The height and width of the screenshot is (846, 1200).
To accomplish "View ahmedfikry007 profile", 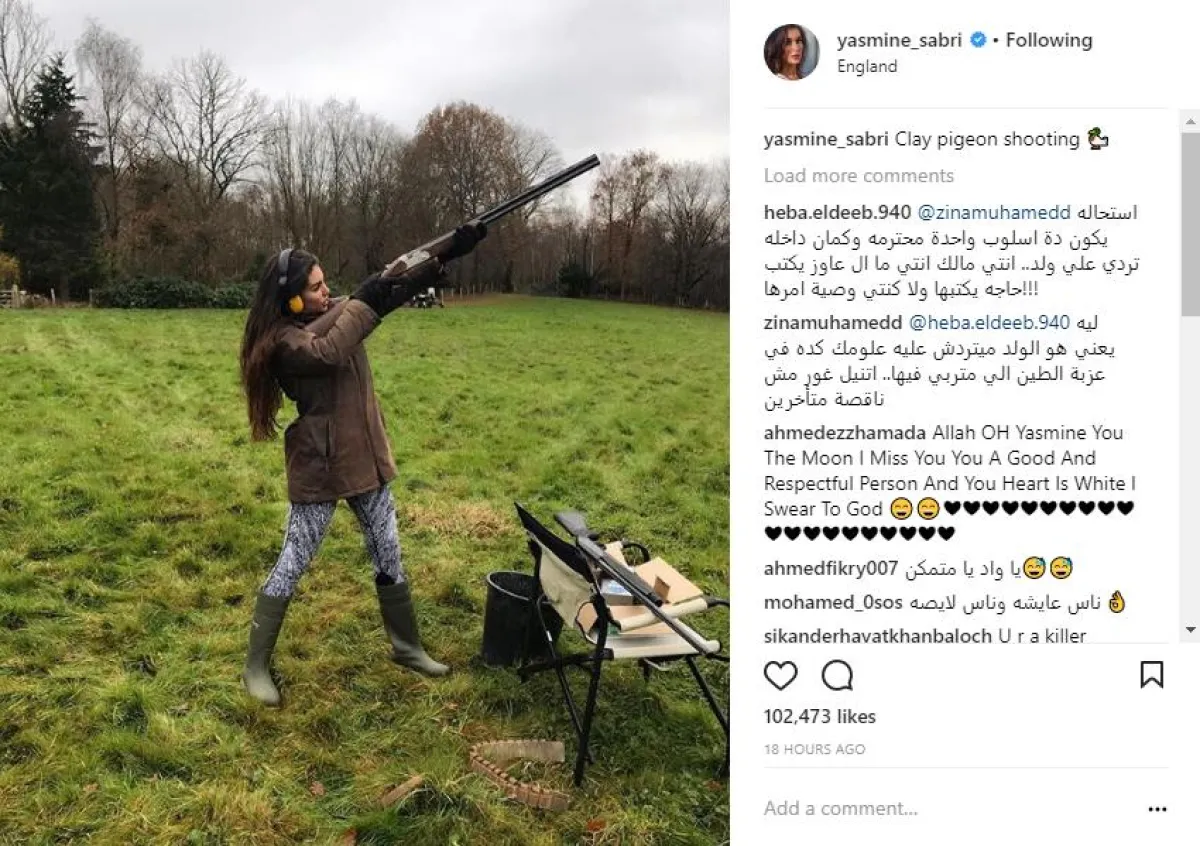I will pos(831,569).
